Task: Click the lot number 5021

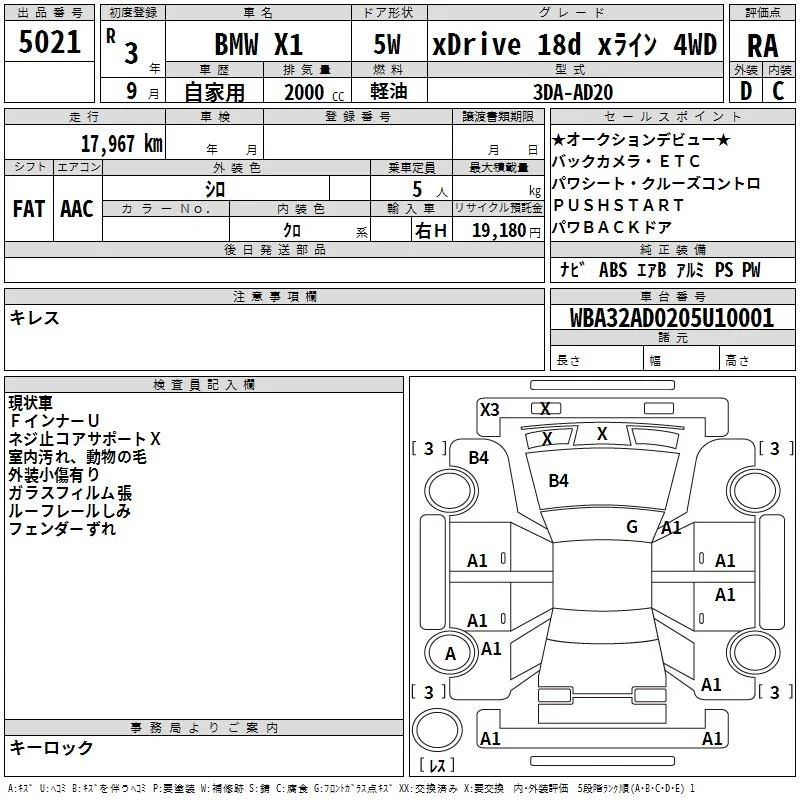Action: tap(49, 42)
